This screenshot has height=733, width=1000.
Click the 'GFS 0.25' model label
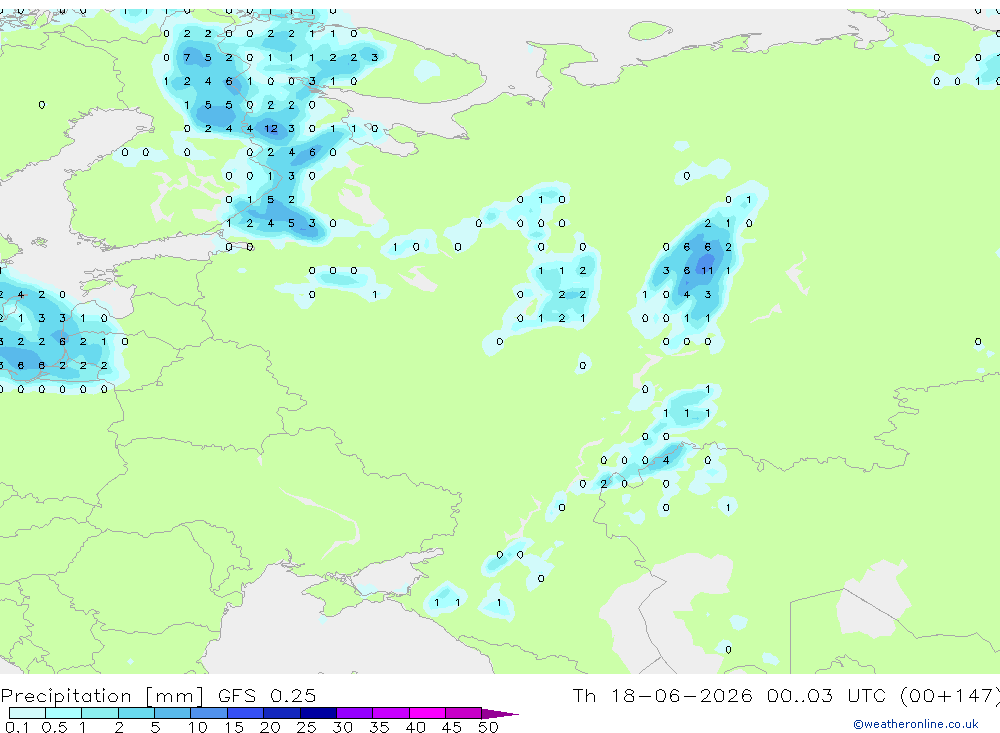click(x=267, y=695)
